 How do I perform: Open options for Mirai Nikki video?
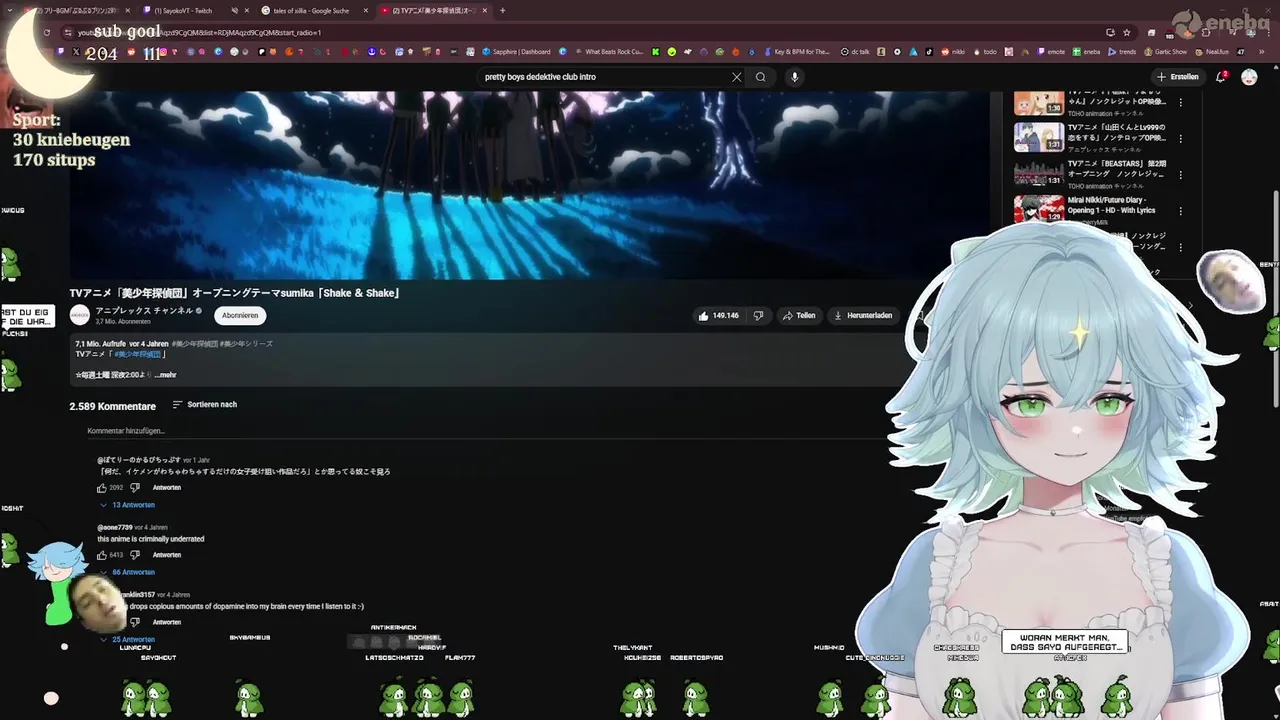click(x=1180, y=211)
